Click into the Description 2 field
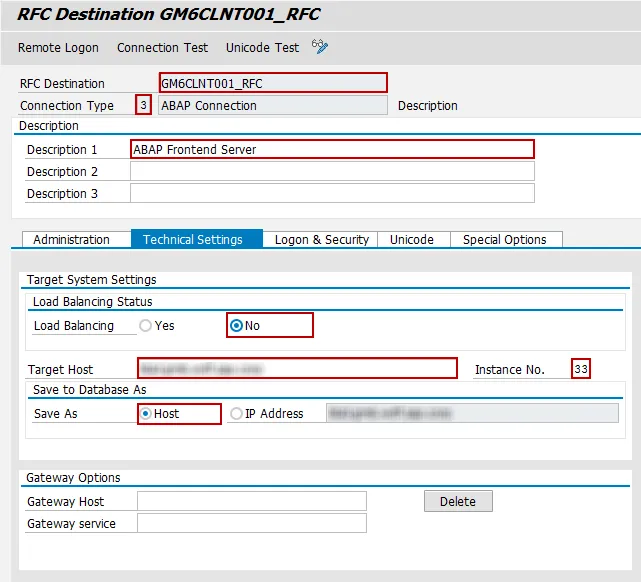The height and width of the screenshot is (582, 641). click(332, 172)
